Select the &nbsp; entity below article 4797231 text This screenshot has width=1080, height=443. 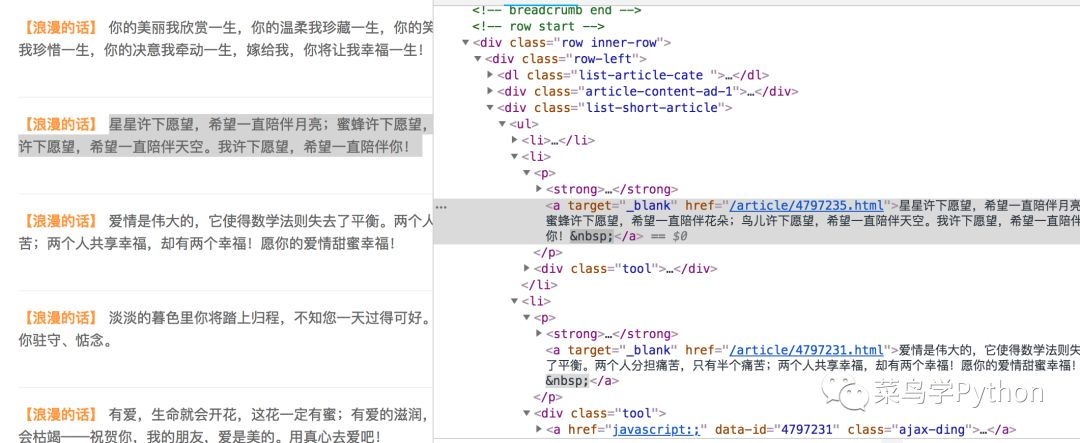[567, 381]
